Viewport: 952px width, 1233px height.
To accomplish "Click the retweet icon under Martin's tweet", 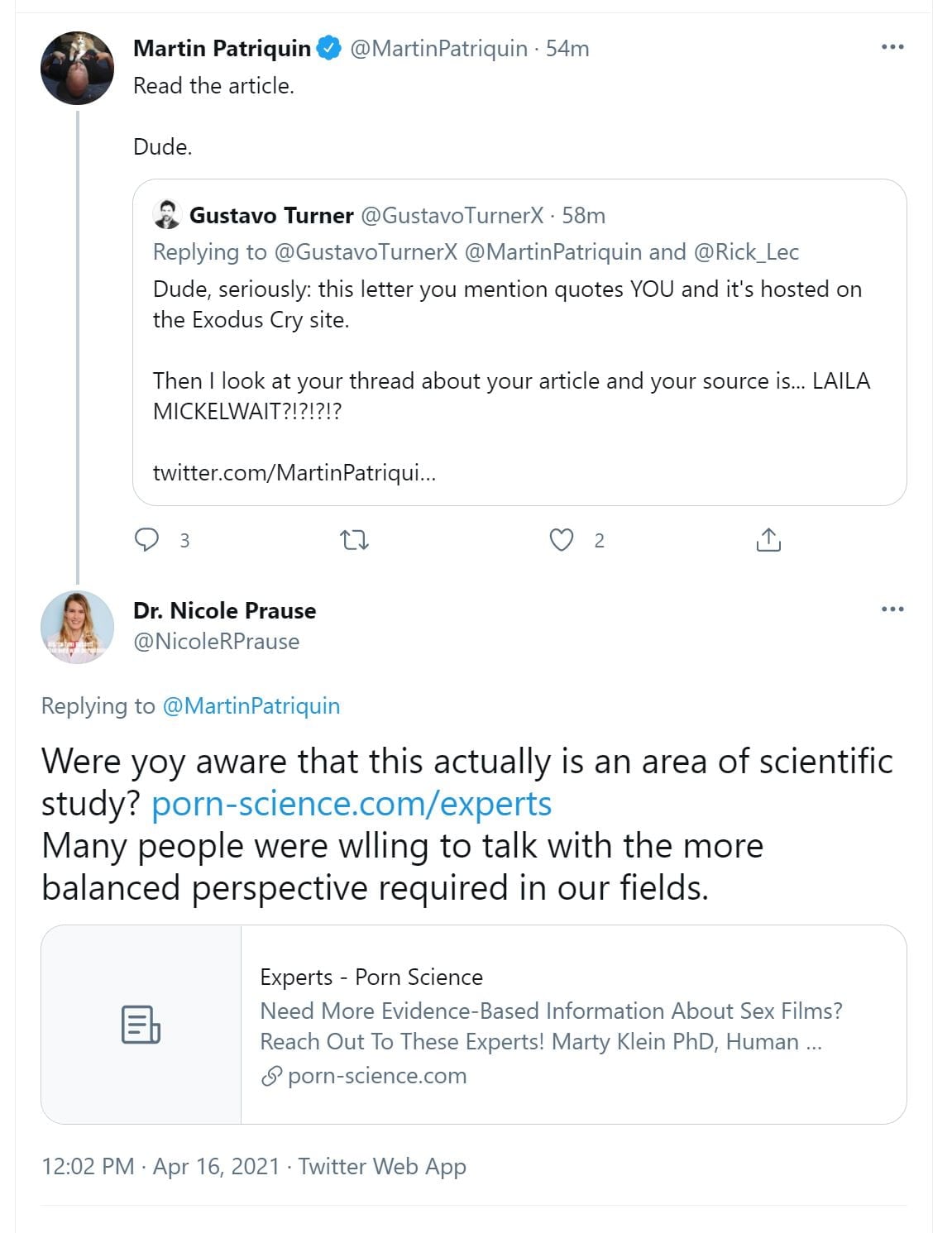I will [x=354, y=540].
